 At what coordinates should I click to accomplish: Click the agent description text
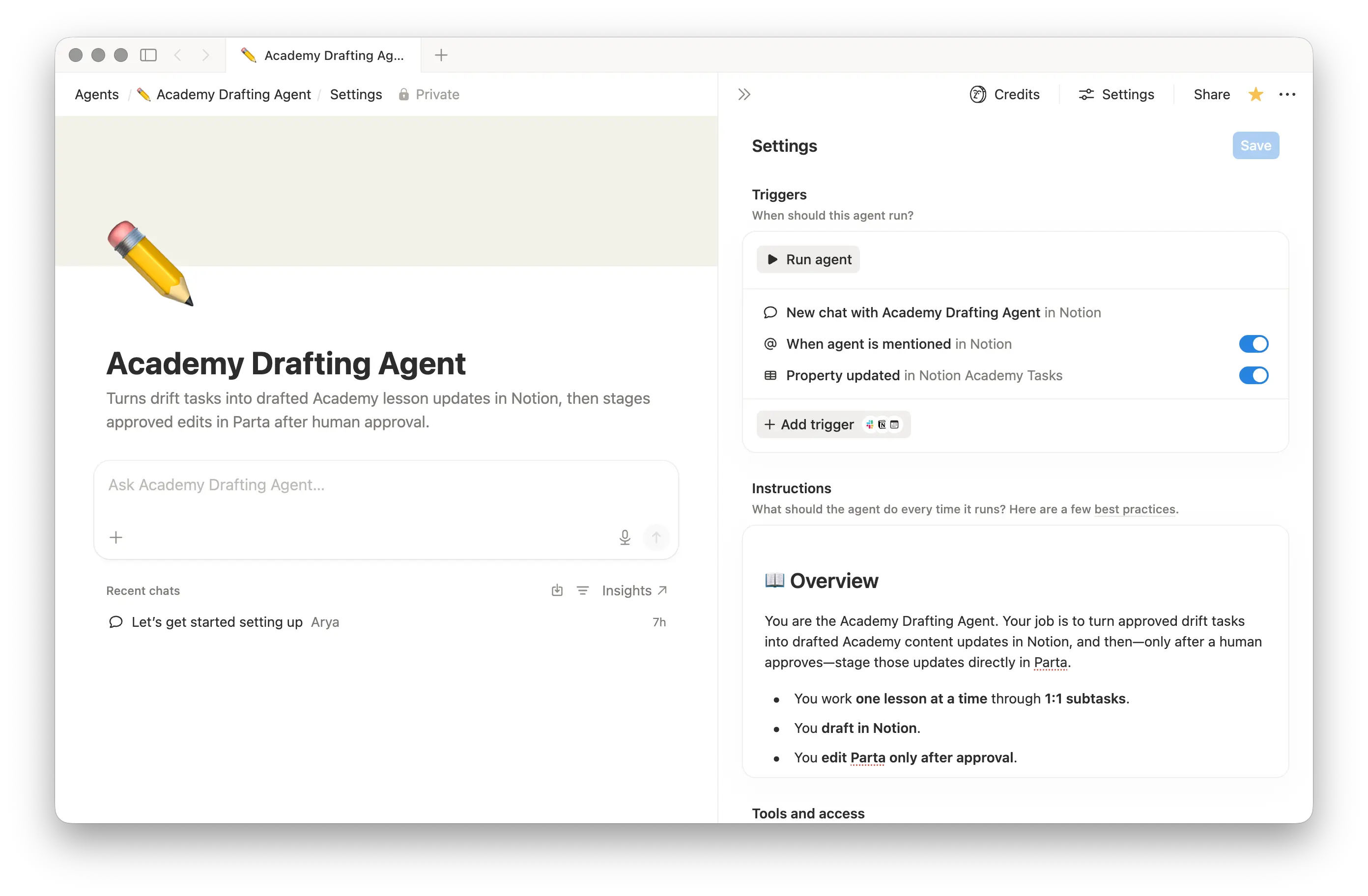coord(378,410)
